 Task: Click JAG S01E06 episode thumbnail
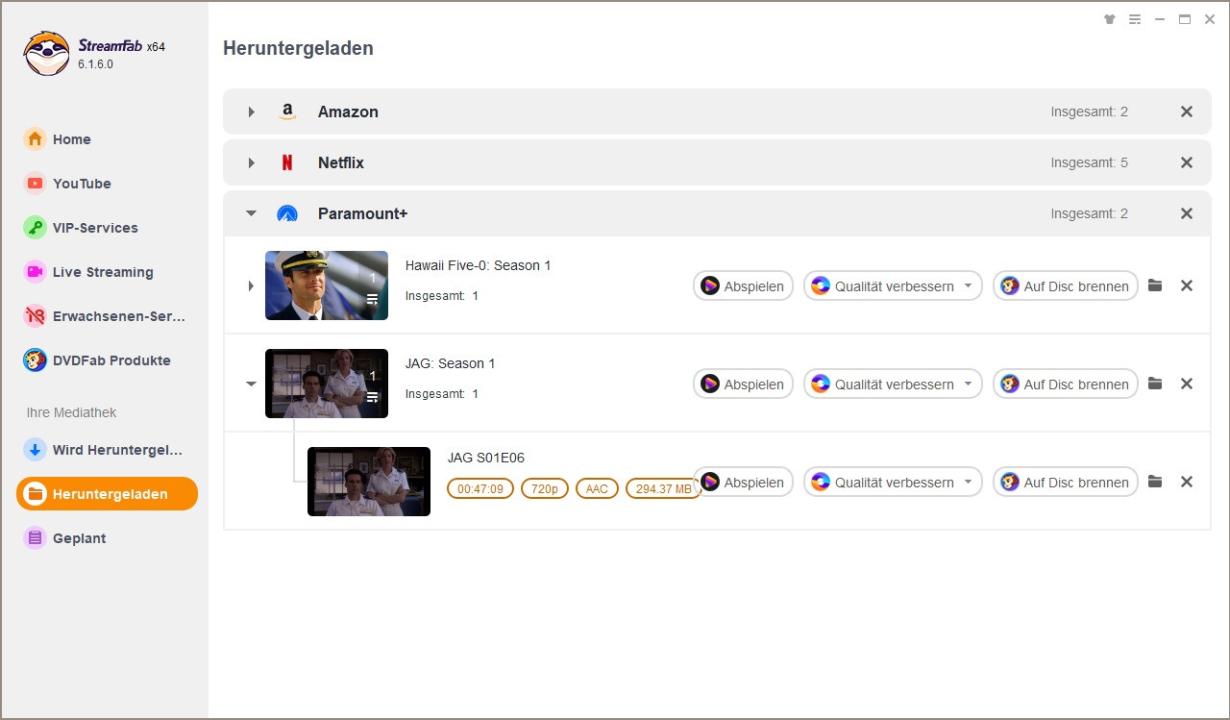(369, 481)
